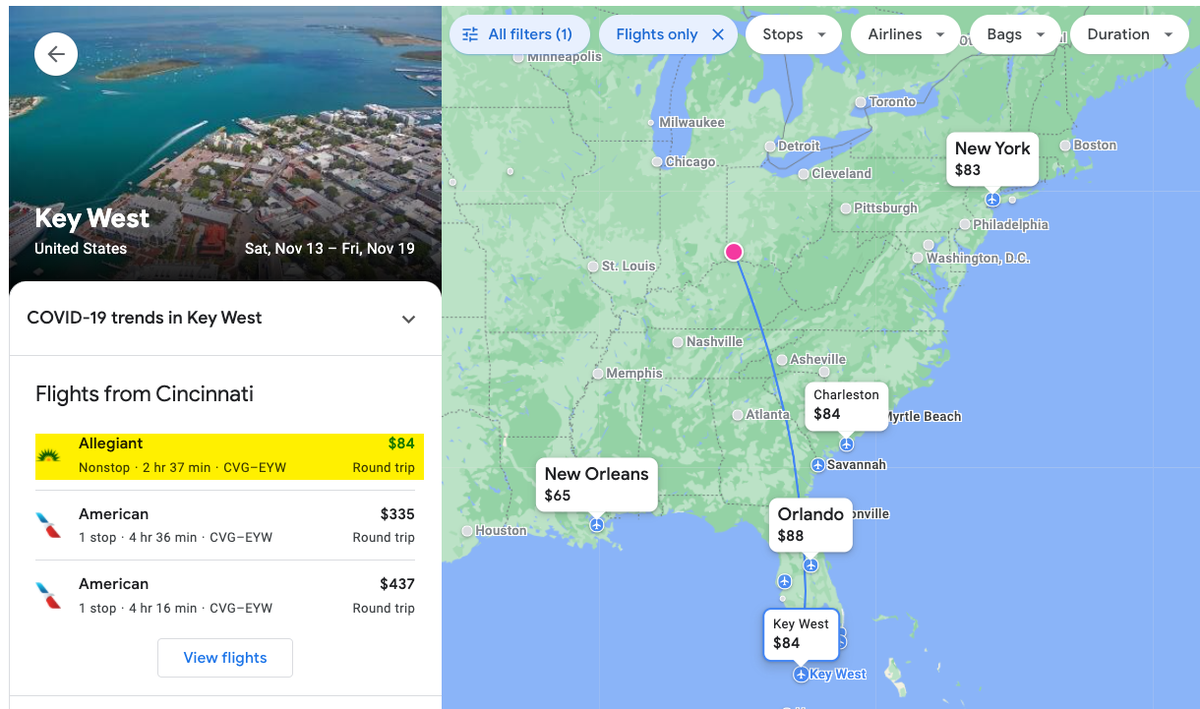Click the back arrow on the Key West photo

coord(56,54)
